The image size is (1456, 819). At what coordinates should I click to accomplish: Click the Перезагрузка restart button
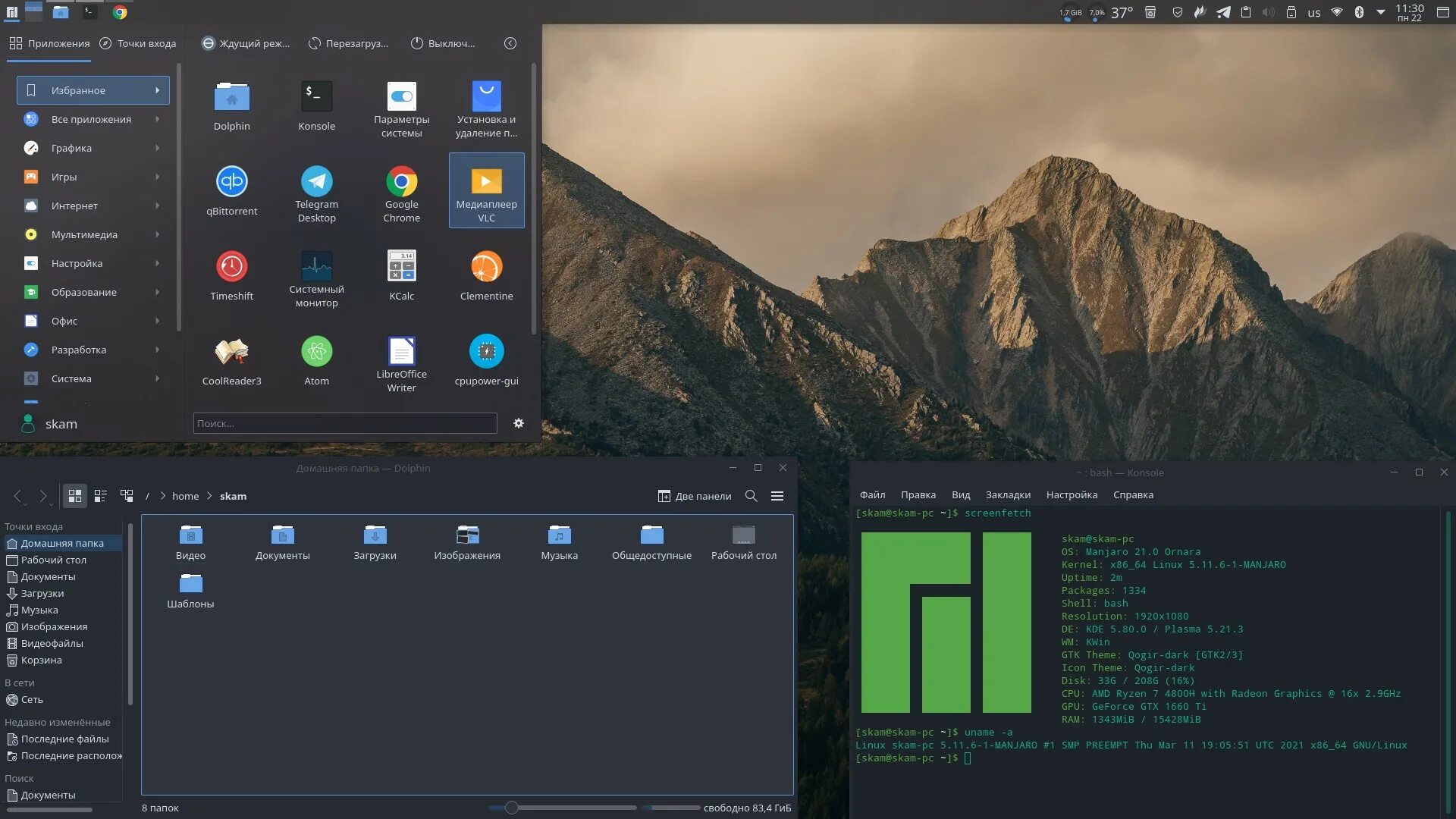point(348,43)
